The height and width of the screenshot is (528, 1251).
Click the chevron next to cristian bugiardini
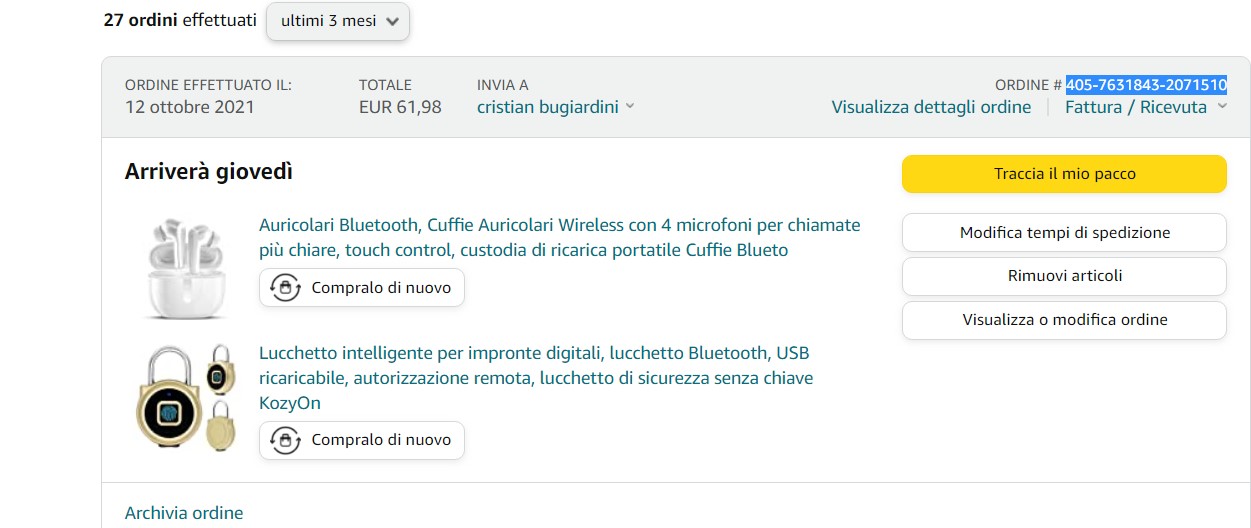630,107
